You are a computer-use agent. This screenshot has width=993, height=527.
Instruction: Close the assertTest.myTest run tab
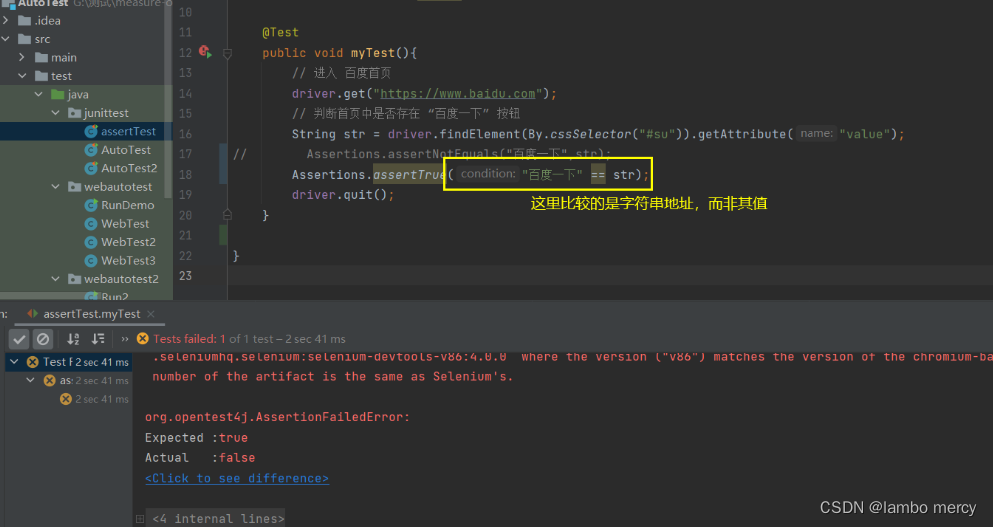click(x=151, y=314)
